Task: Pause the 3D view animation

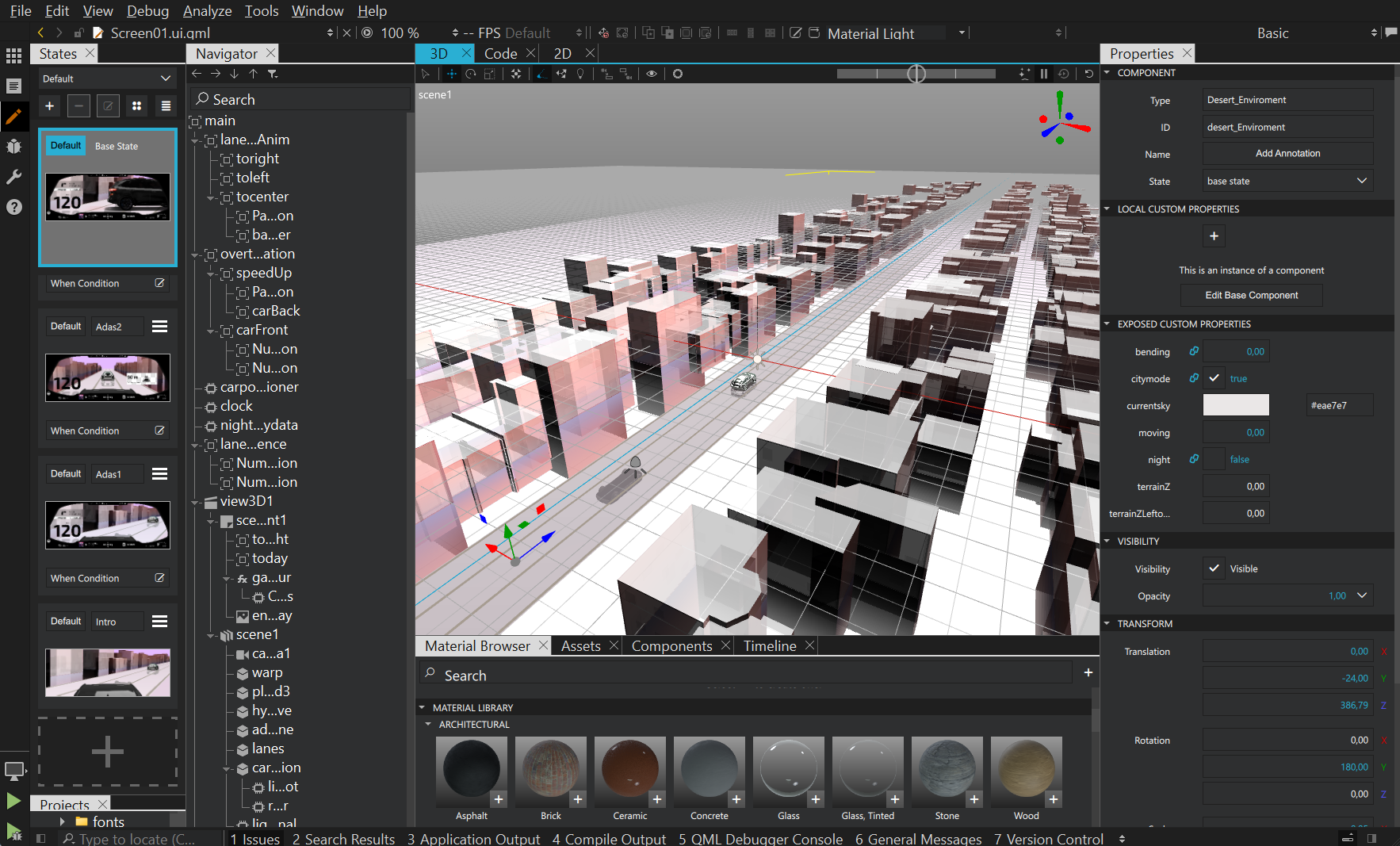Action: [x=1044, y=74]
